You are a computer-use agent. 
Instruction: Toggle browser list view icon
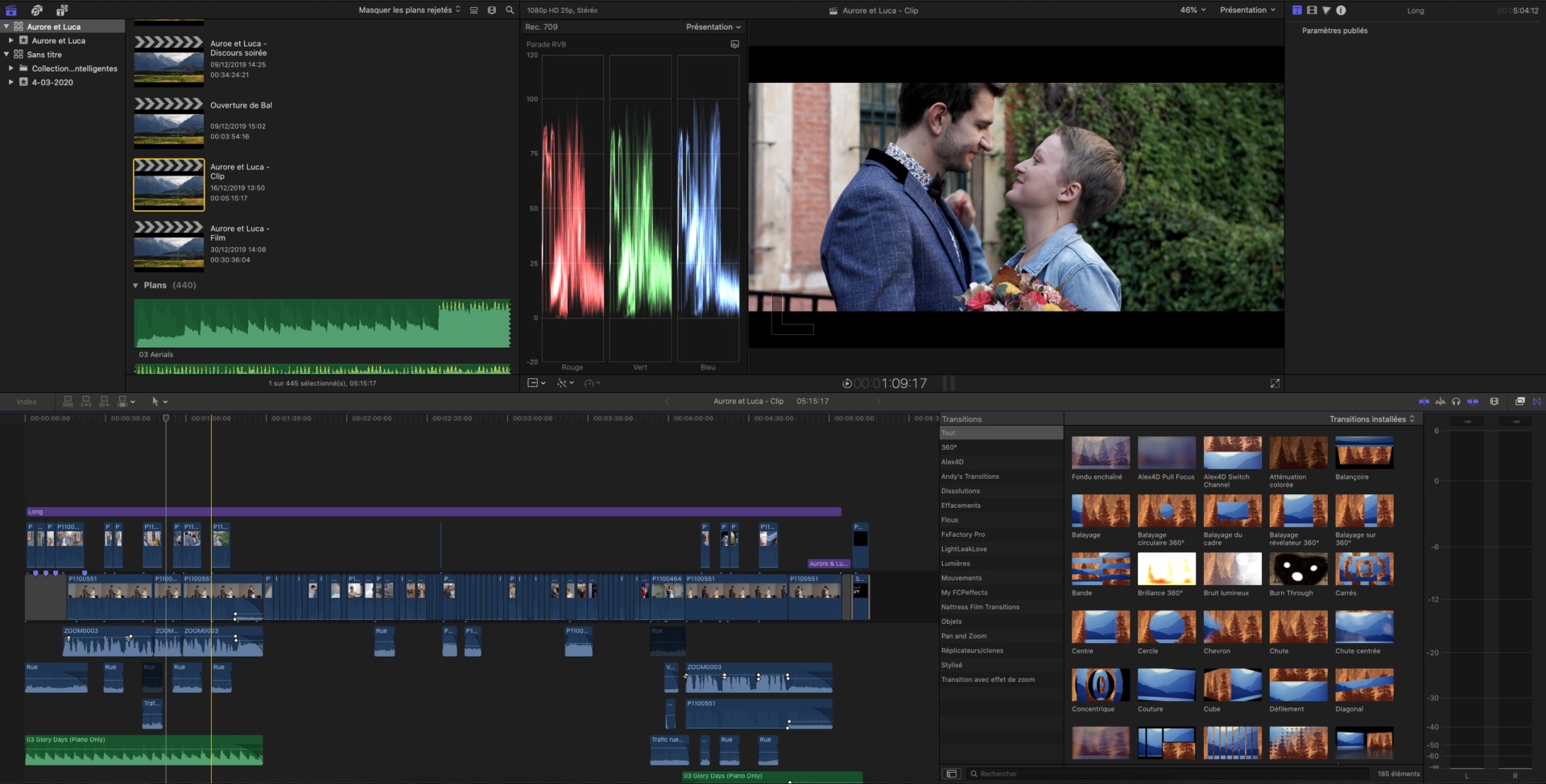coord(474,10)
